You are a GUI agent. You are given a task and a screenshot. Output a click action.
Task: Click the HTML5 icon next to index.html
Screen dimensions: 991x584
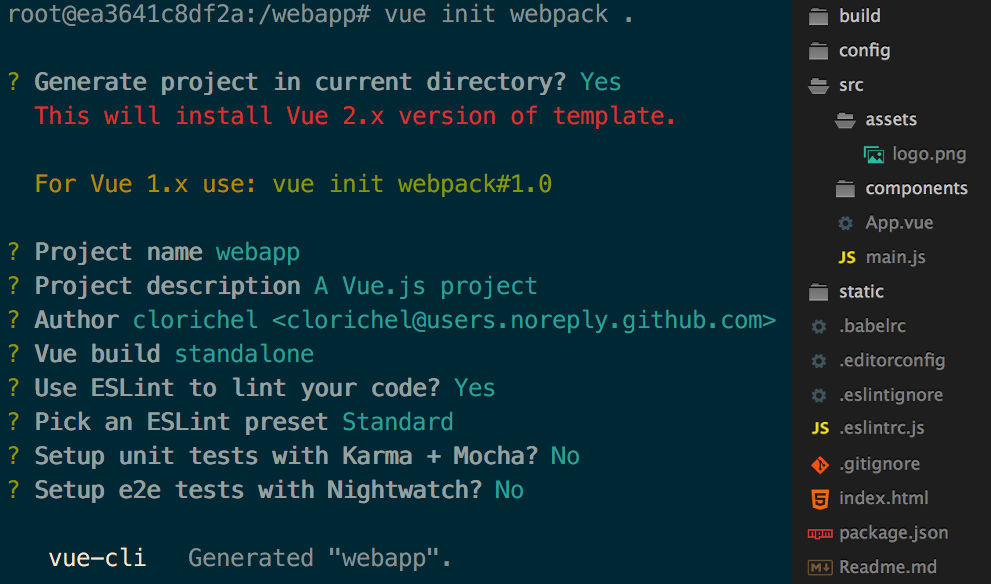pyautogui.click(x=820, y=499)
